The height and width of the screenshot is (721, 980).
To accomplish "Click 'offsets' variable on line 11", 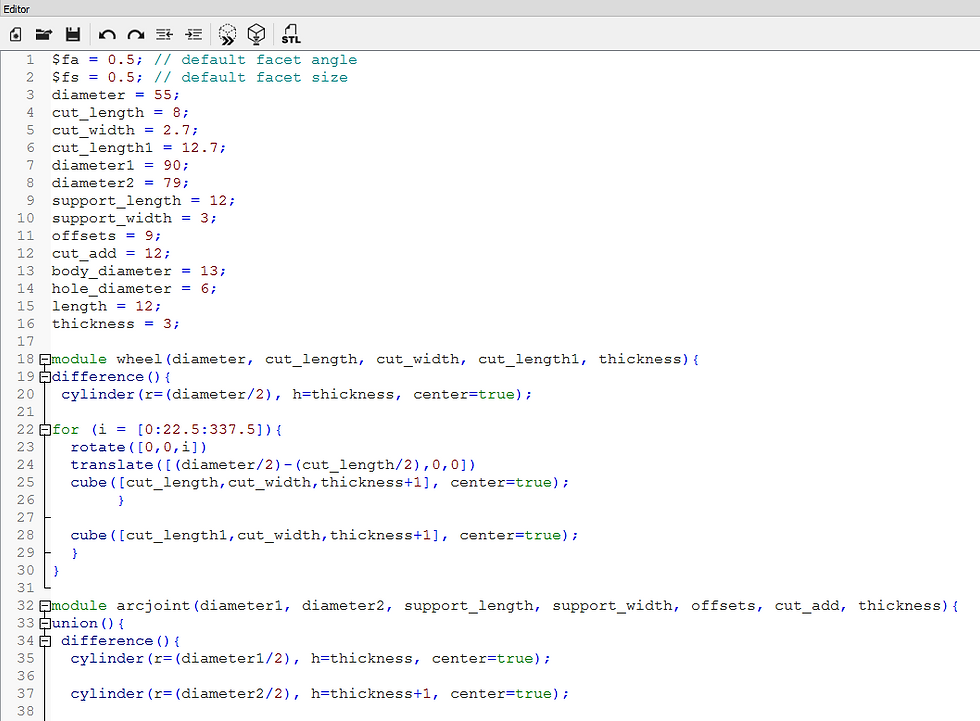I will pyautogui.click(x=84, y=236).
